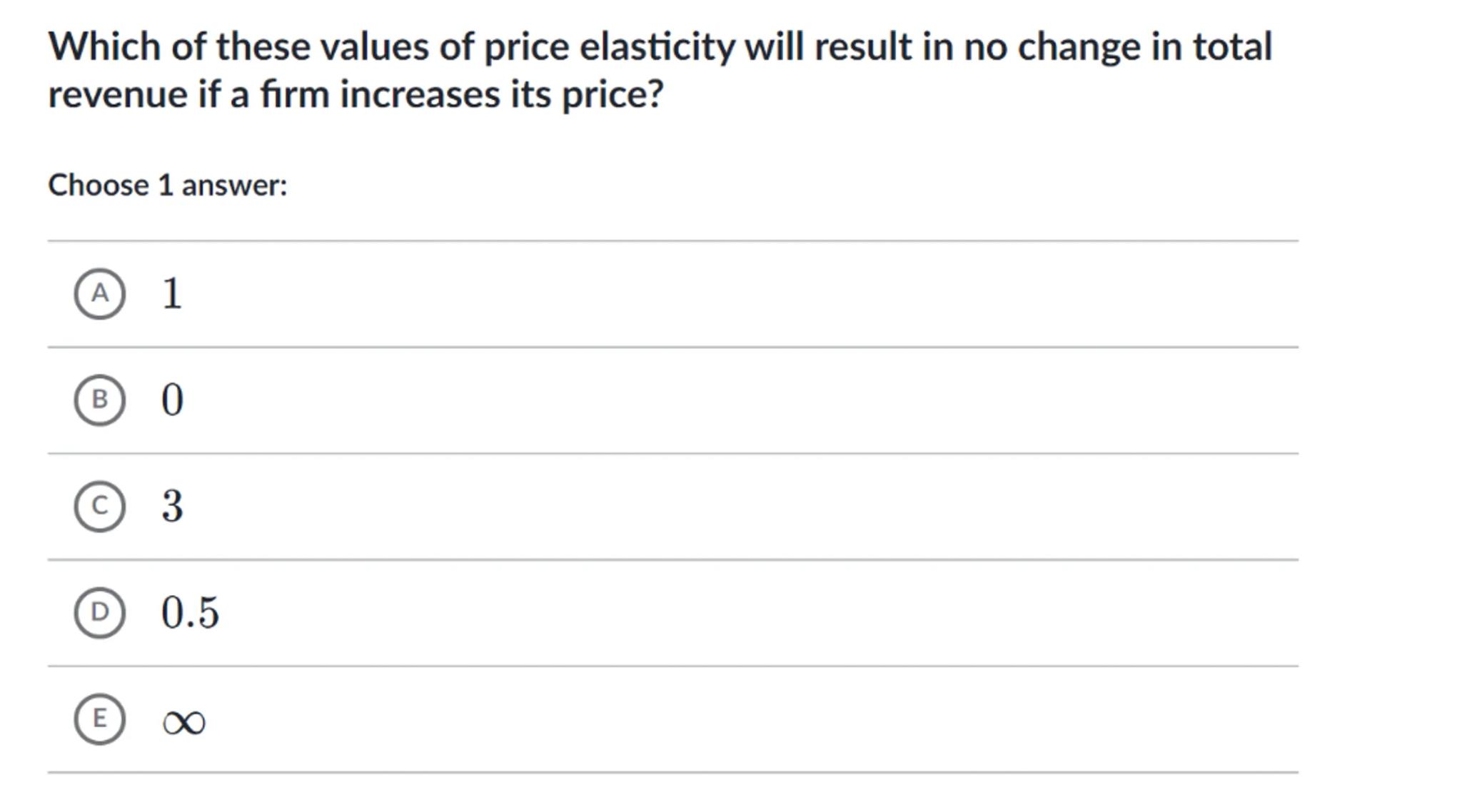Screen dimensions: 1462x812
Task: Click blank space in answer row A
Action: coord(714,294)
